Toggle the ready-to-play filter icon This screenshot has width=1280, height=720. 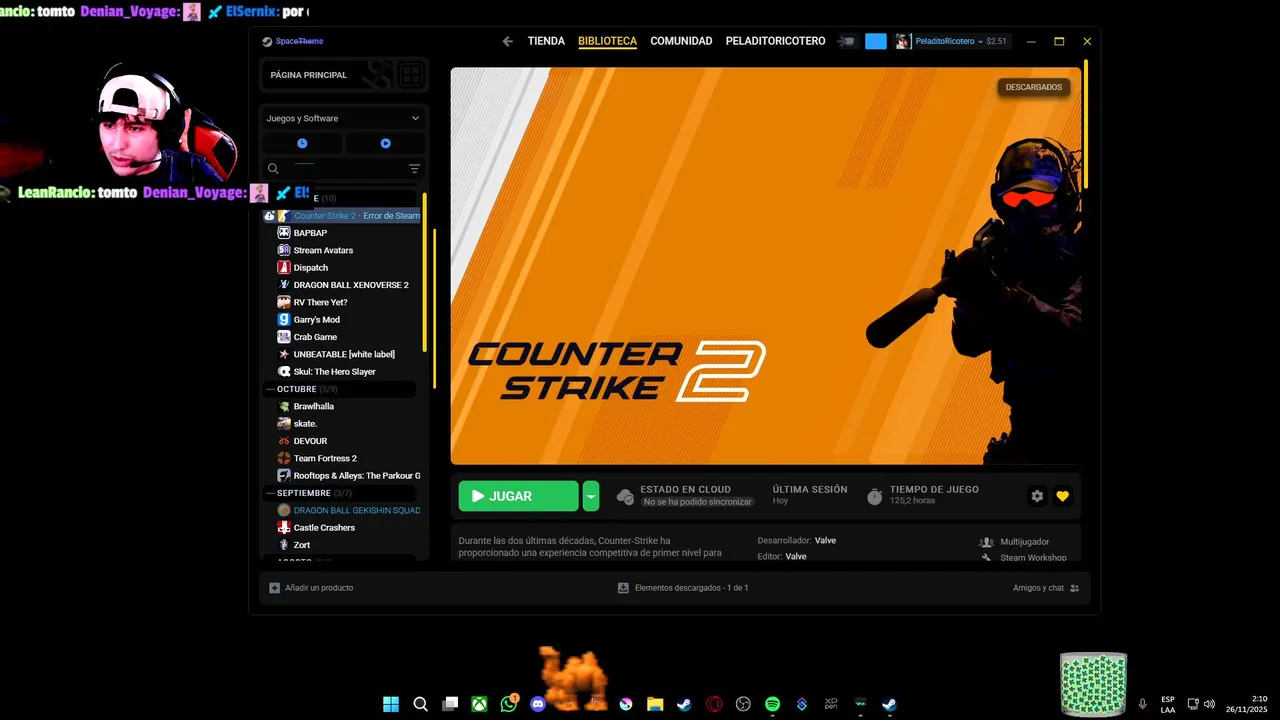(385, 143)
